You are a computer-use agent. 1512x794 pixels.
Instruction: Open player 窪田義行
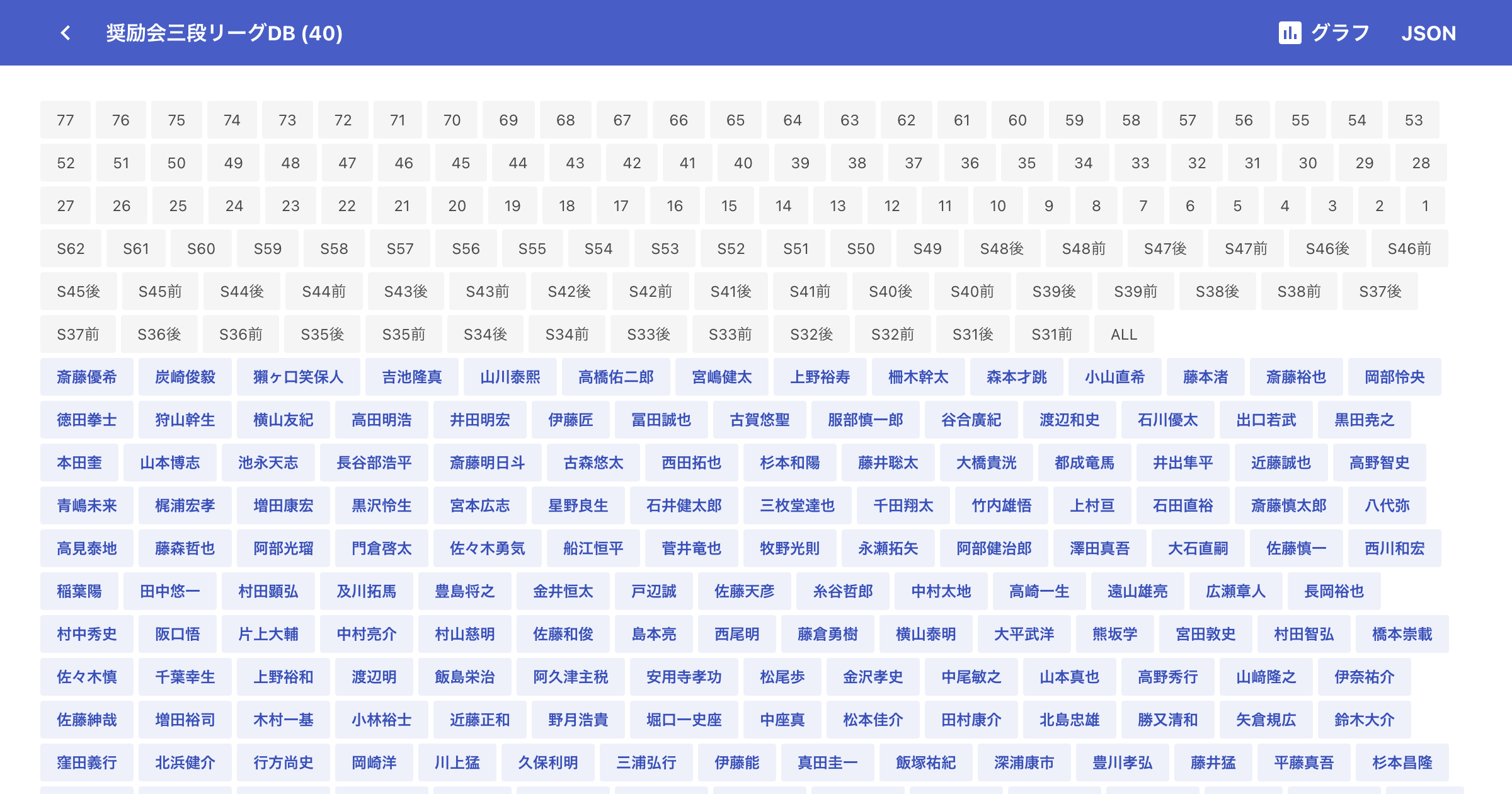(x=87, y=762)
